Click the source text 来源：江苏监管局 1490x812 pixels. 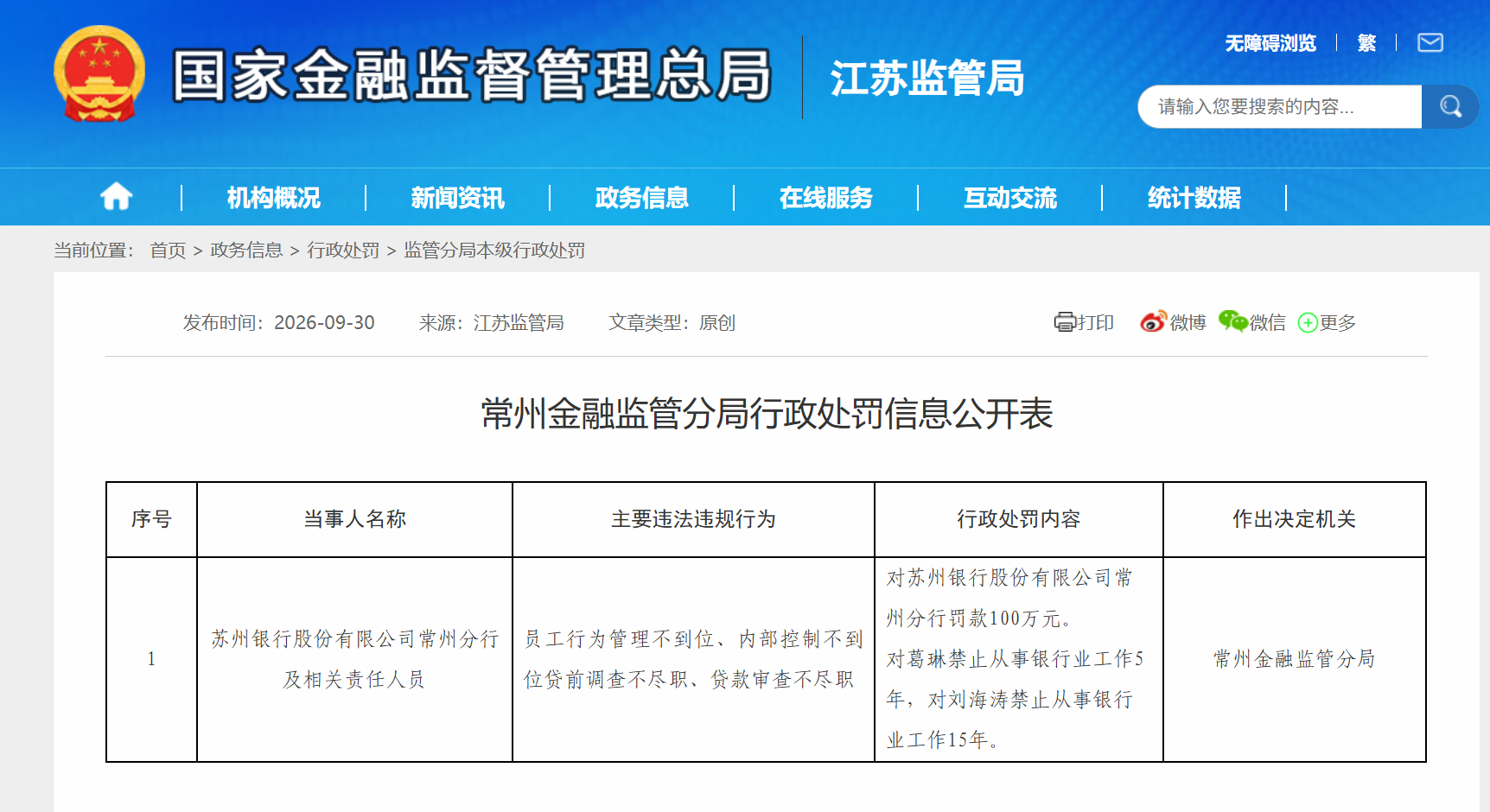click(x=491, y=322)
